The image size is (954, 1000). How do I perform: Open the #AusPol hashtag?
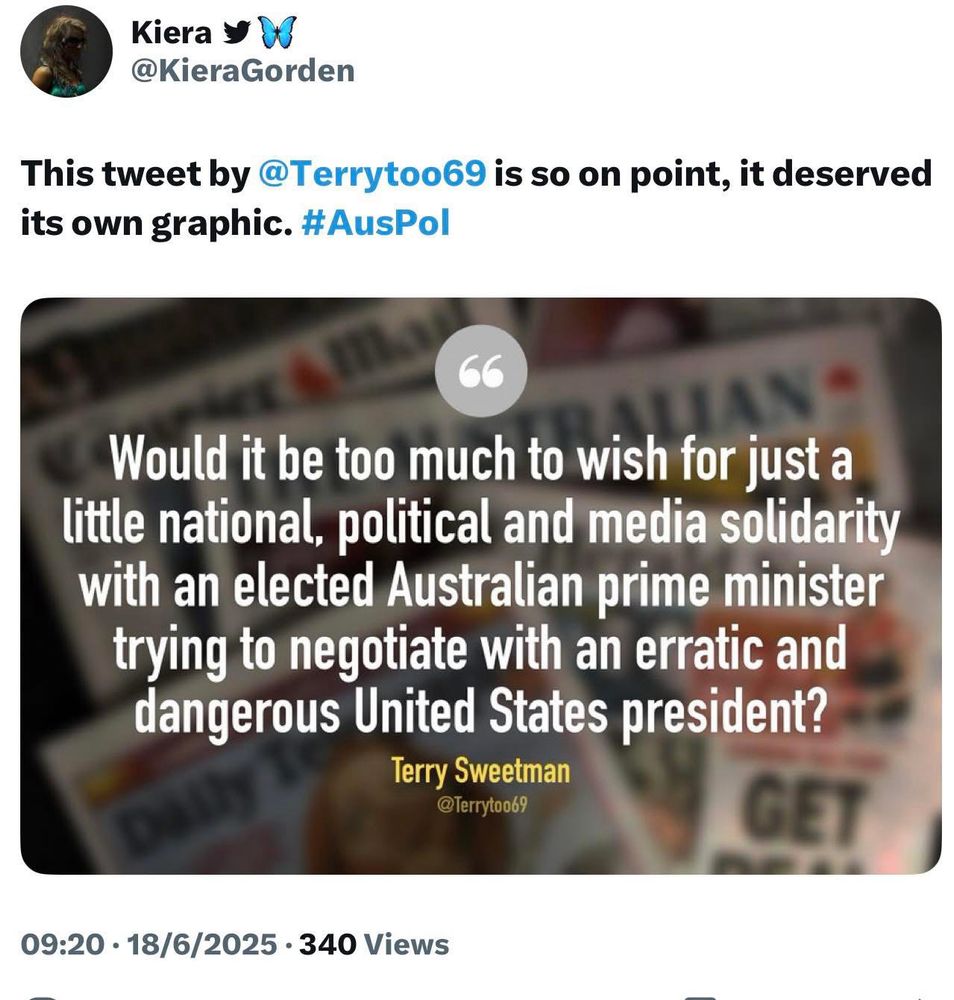pos(375,223)
